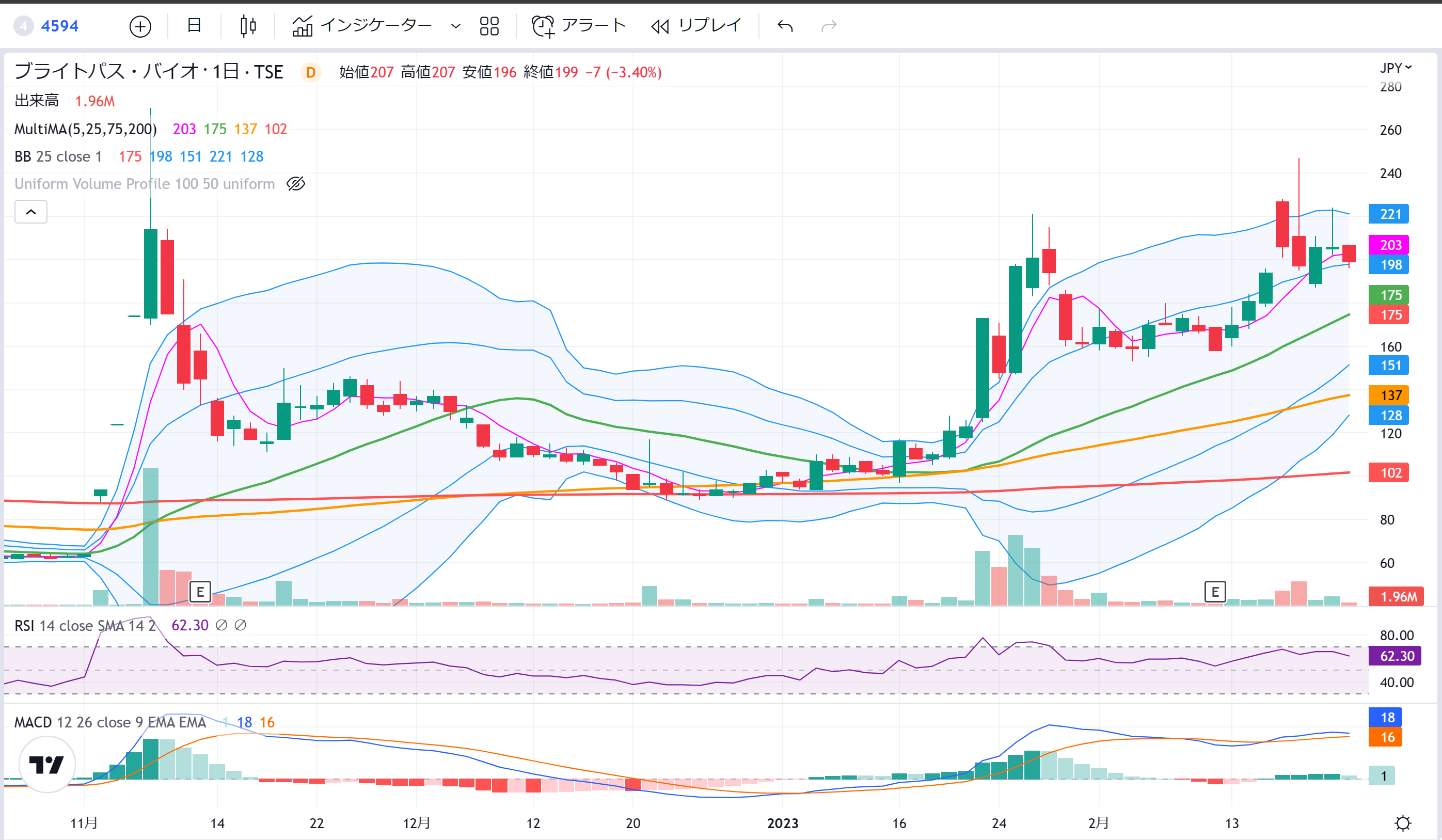Click the blue 18 MACD value label

1385,718
